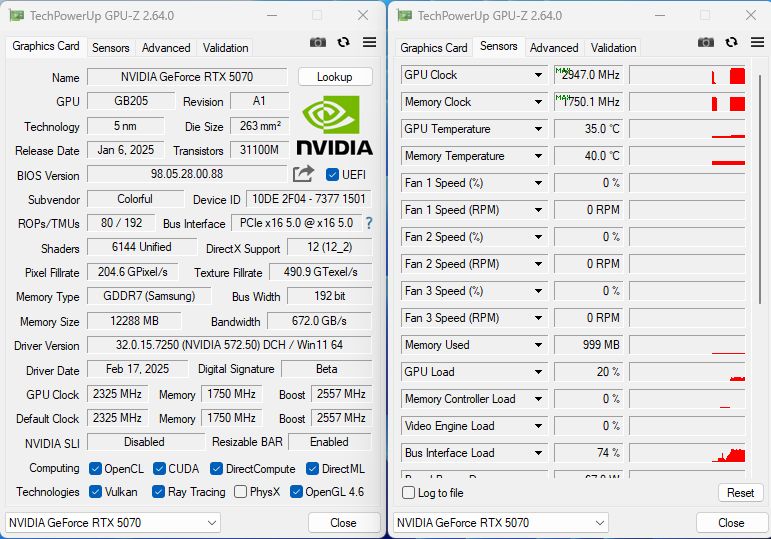The image size is (771, 539).
Task: Toggle the OpenCL checkbox
Action: point(95,469)
